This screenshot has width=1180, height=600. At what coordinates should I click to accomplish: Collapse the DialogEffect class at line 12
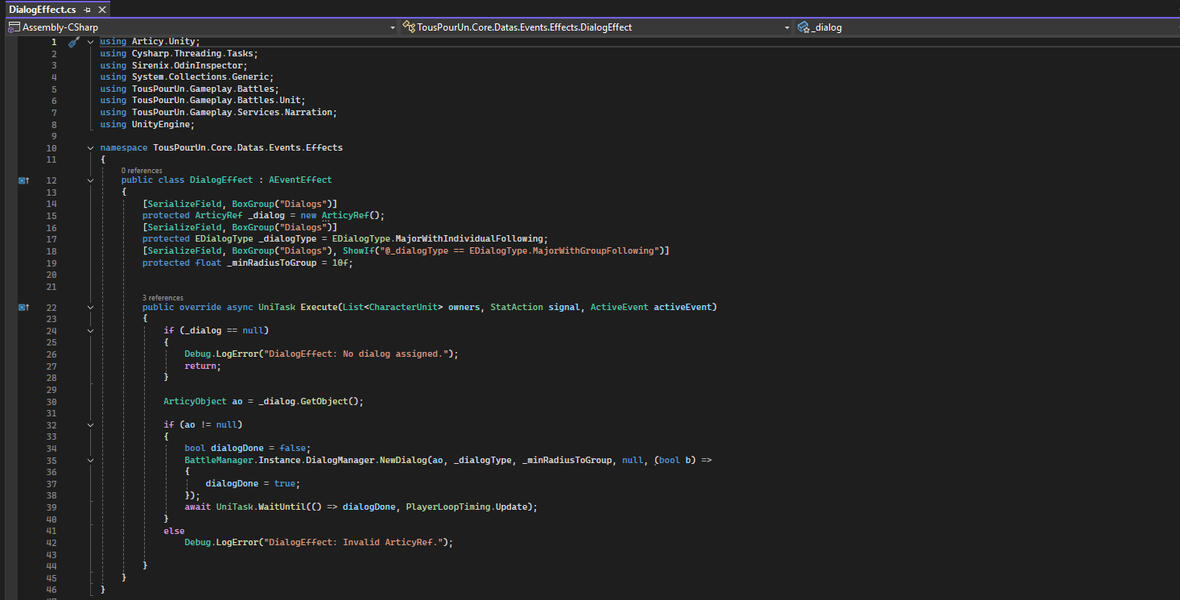[x=90, y=180]
